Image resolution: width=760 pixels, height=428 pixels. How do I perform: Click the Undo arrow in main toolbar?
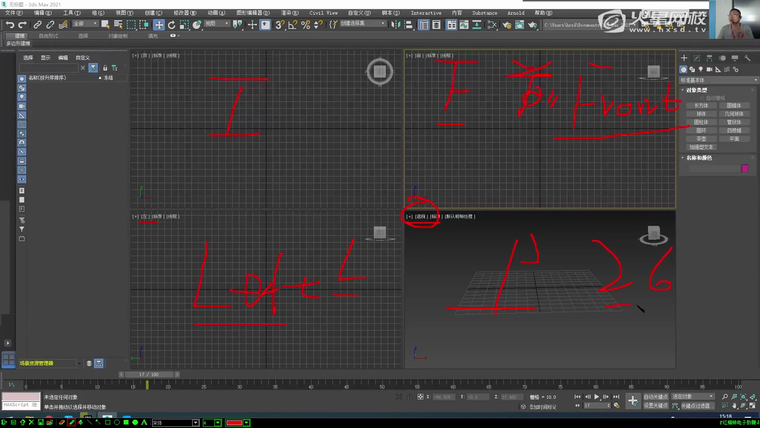[9, 24]
